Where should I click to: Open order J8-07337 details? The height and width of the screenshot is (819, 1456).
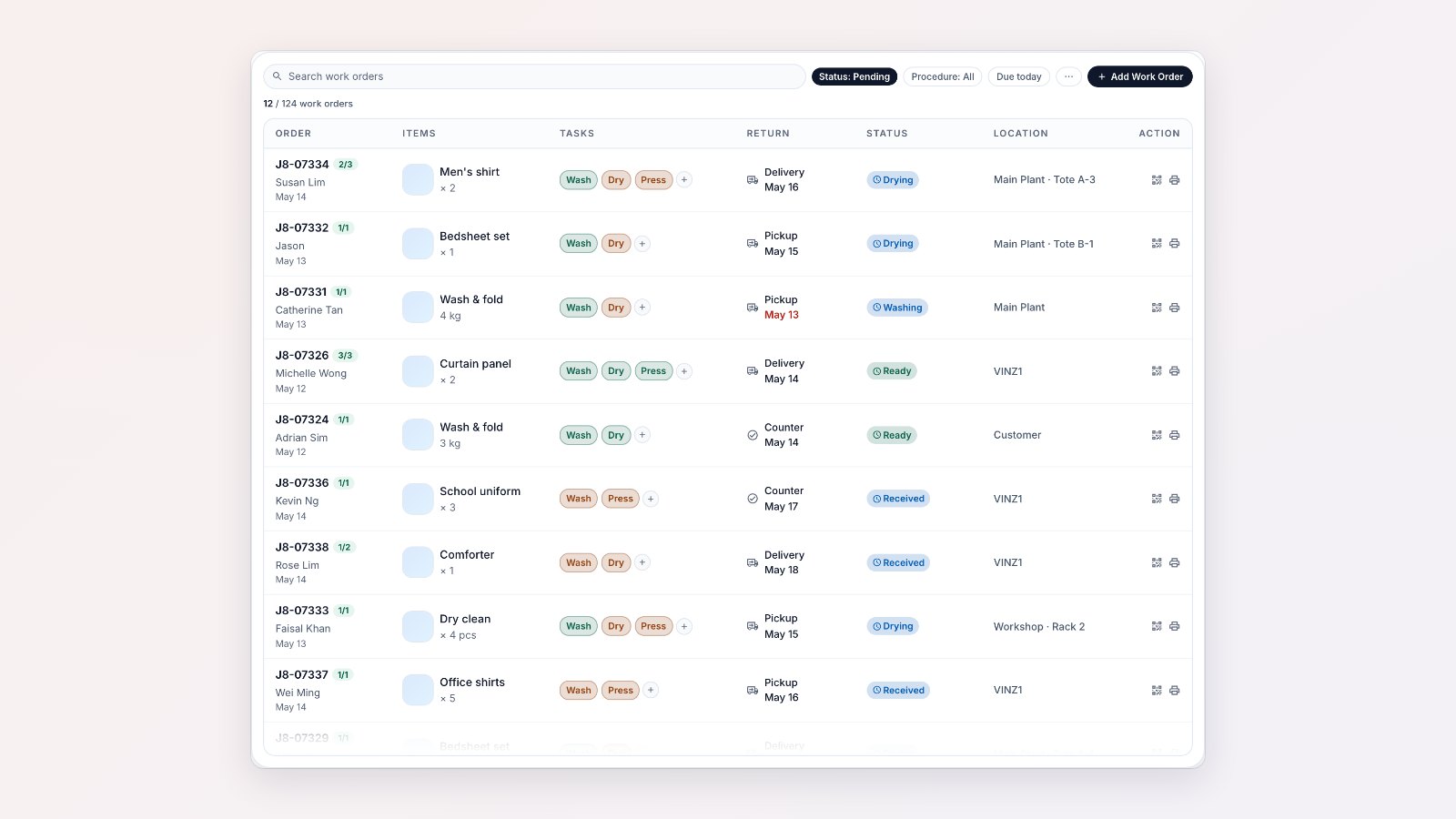click(x=302, y=674)
